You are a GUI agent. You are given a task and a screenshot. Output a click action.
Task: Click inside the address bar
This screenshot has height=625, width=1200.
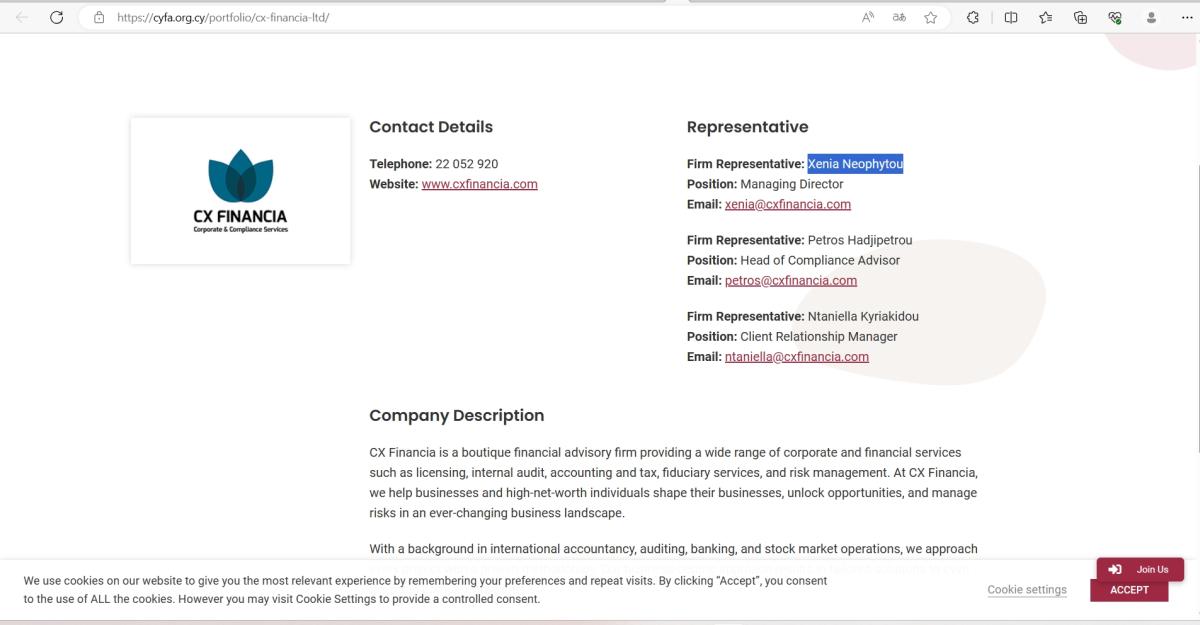tap(300, 17)
